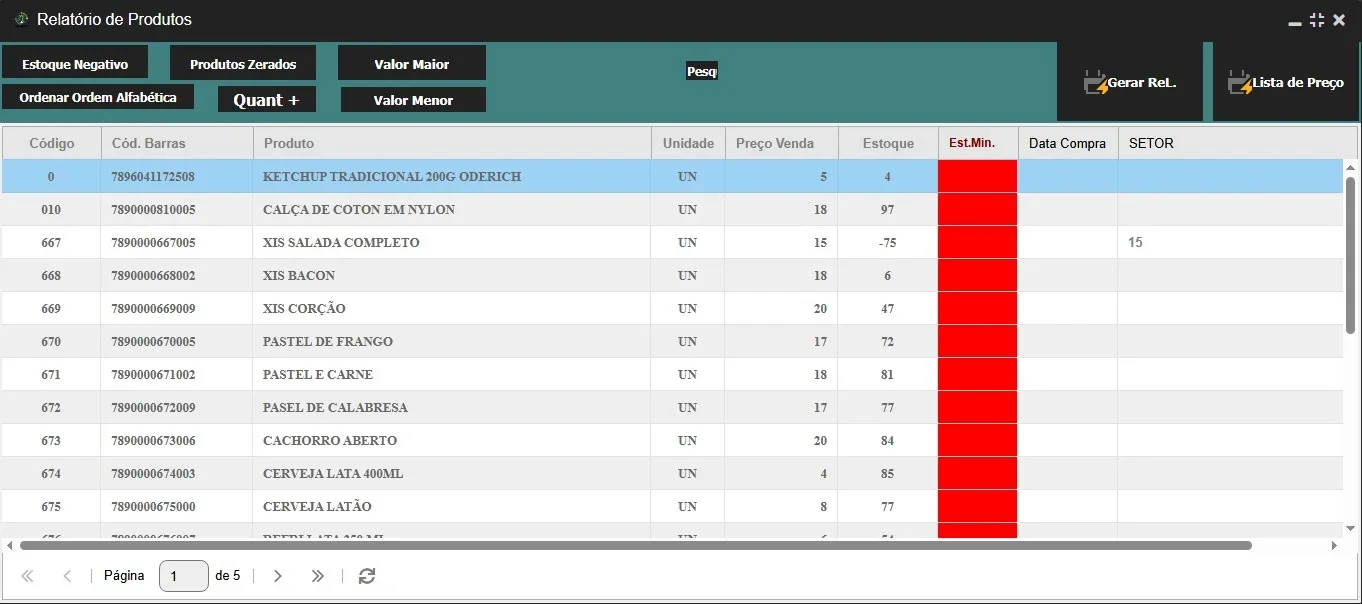1362x604 pixels.
Task: Click Ordenar Ordem Alfabética button
Action: [98, 97]
